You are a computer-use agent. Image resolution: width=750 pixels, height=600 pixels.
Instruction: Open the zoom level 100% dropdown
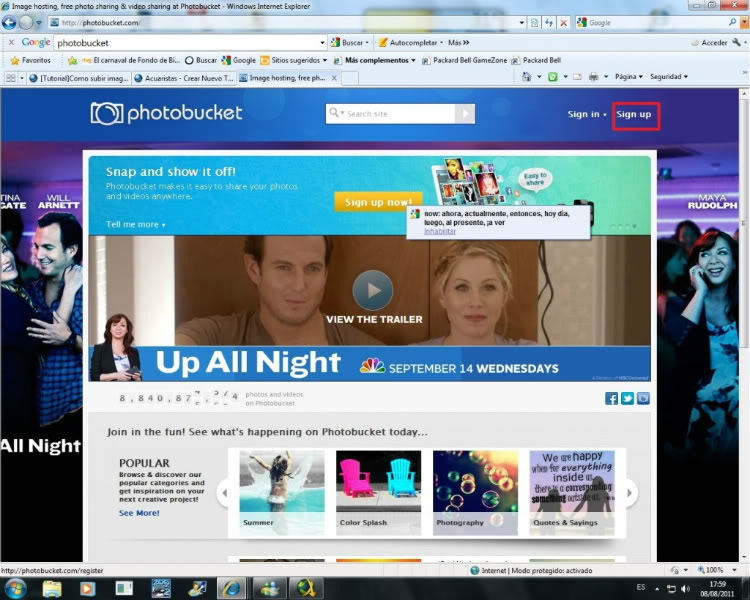tap(734, 570)
